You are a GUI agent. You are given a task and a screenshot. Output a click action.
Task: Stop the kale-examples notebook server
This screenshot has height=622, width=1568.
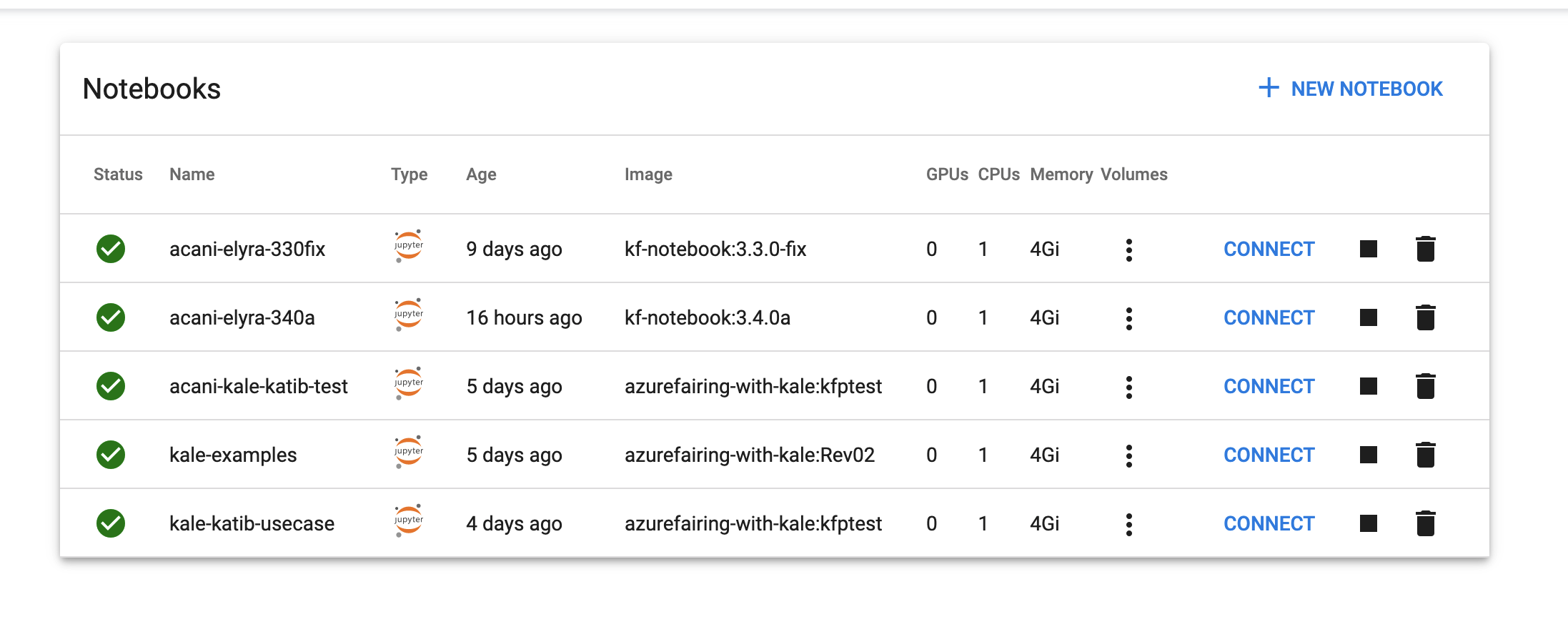click(x=1368, y=455)
